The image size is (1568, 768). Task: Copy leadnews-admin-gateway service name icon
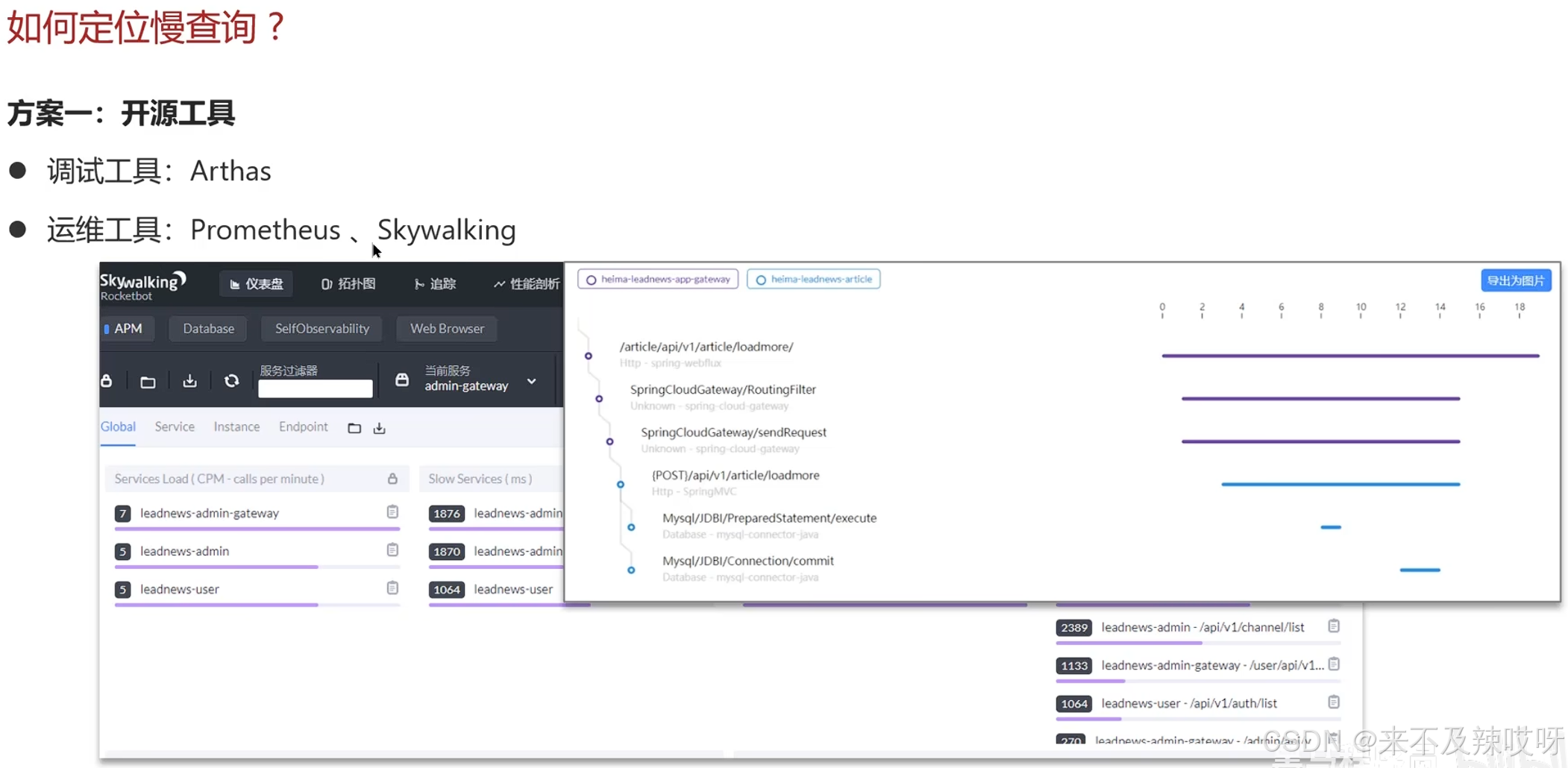point(392,512)
